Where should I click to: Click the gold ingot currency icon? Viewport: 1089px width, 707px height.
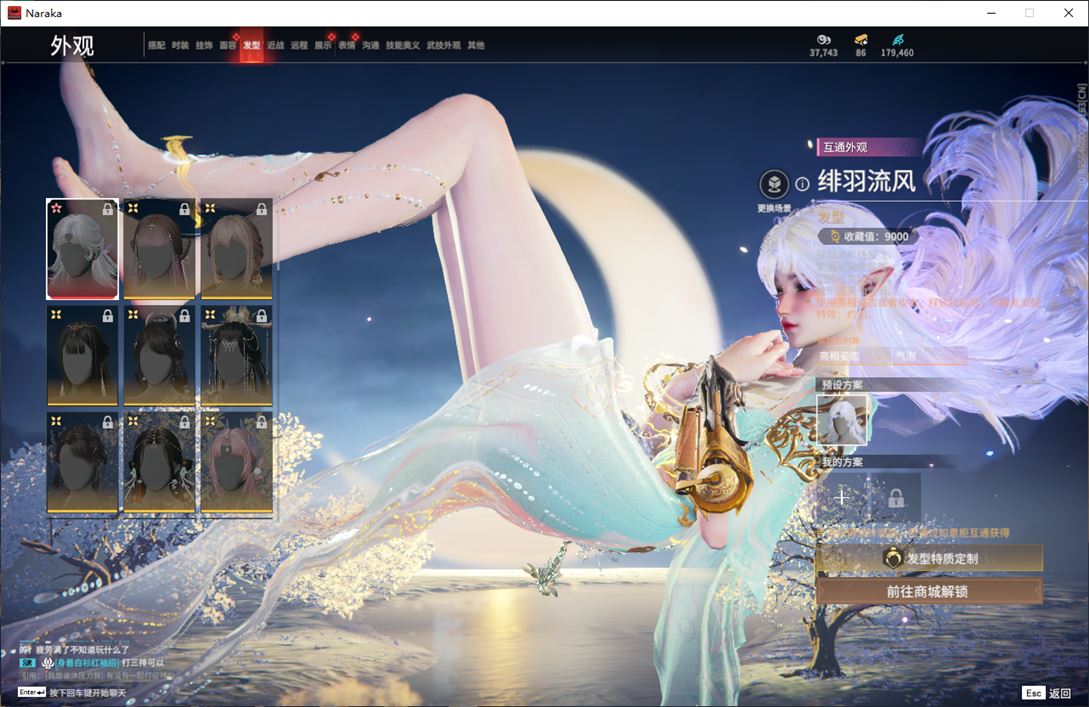860,40
